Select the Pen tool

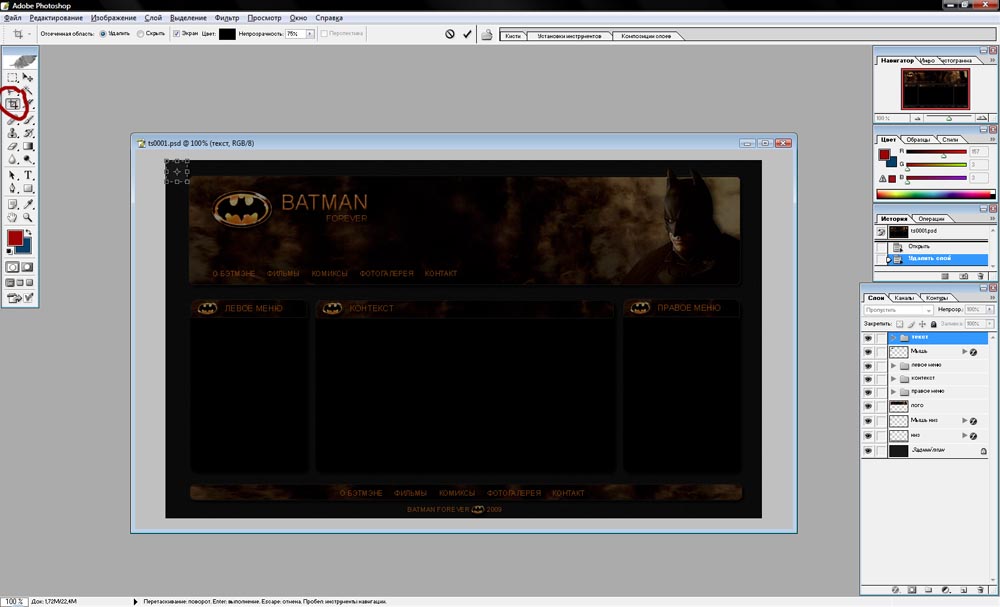[13, 189]
